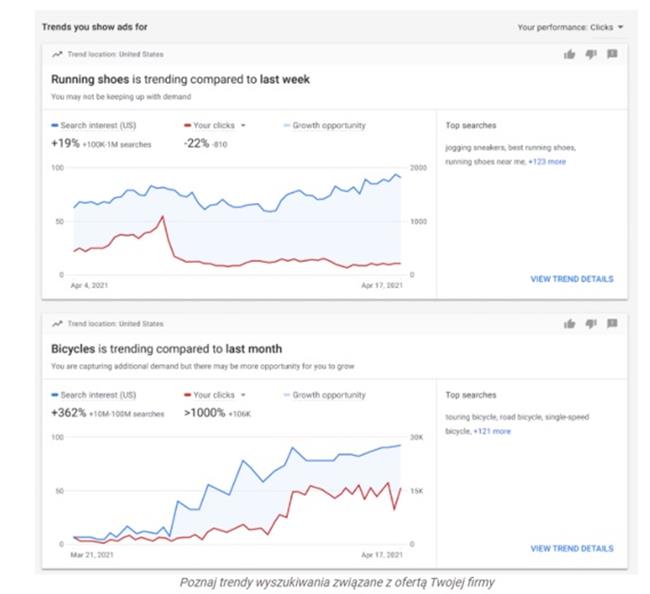Dislike the Bicycles trend with thumbs down

point(591,323)
